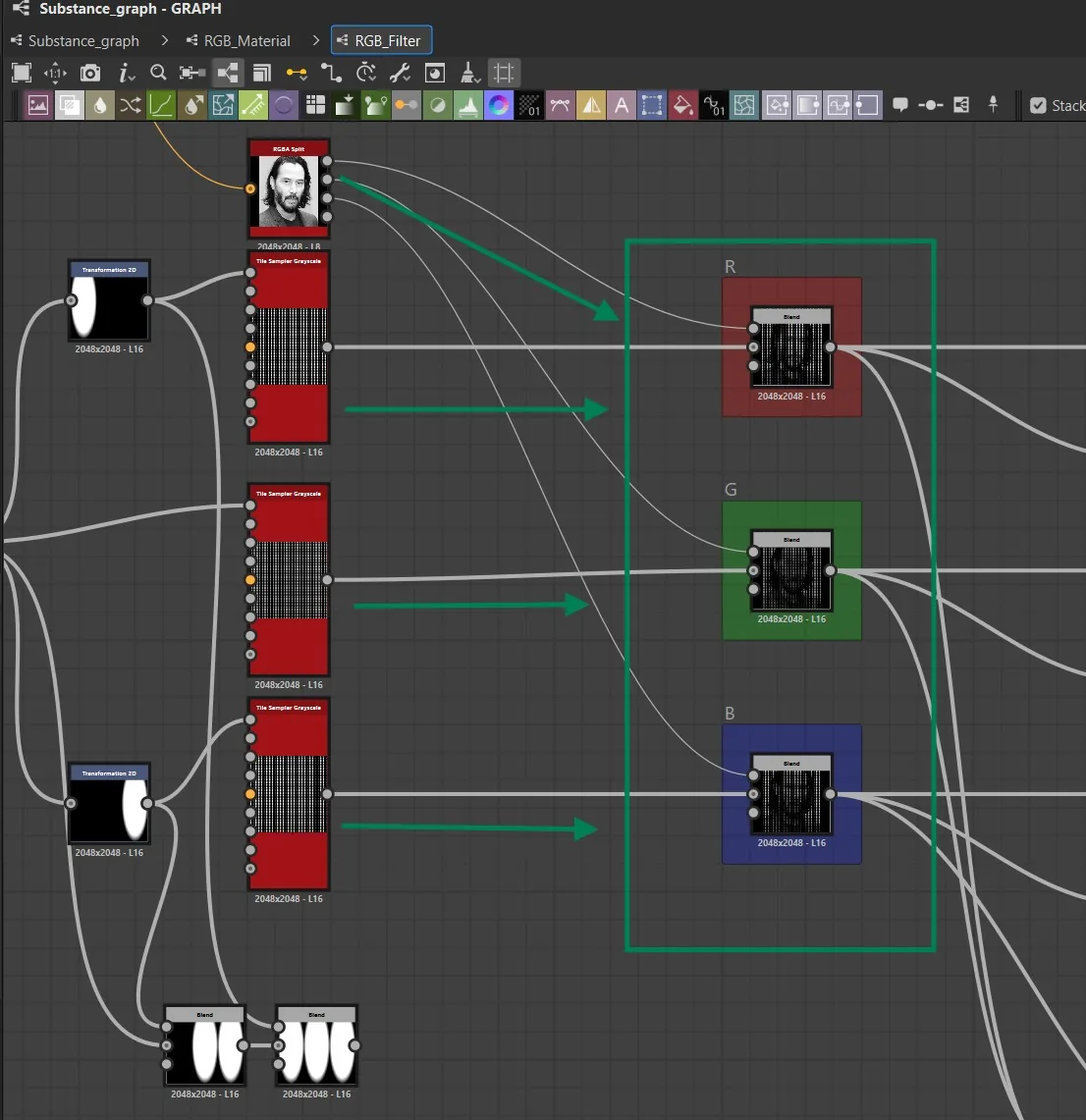Add a Bitmap node from toolbar
This screenshot has height=1120, width=1086.
click(38, 106)
